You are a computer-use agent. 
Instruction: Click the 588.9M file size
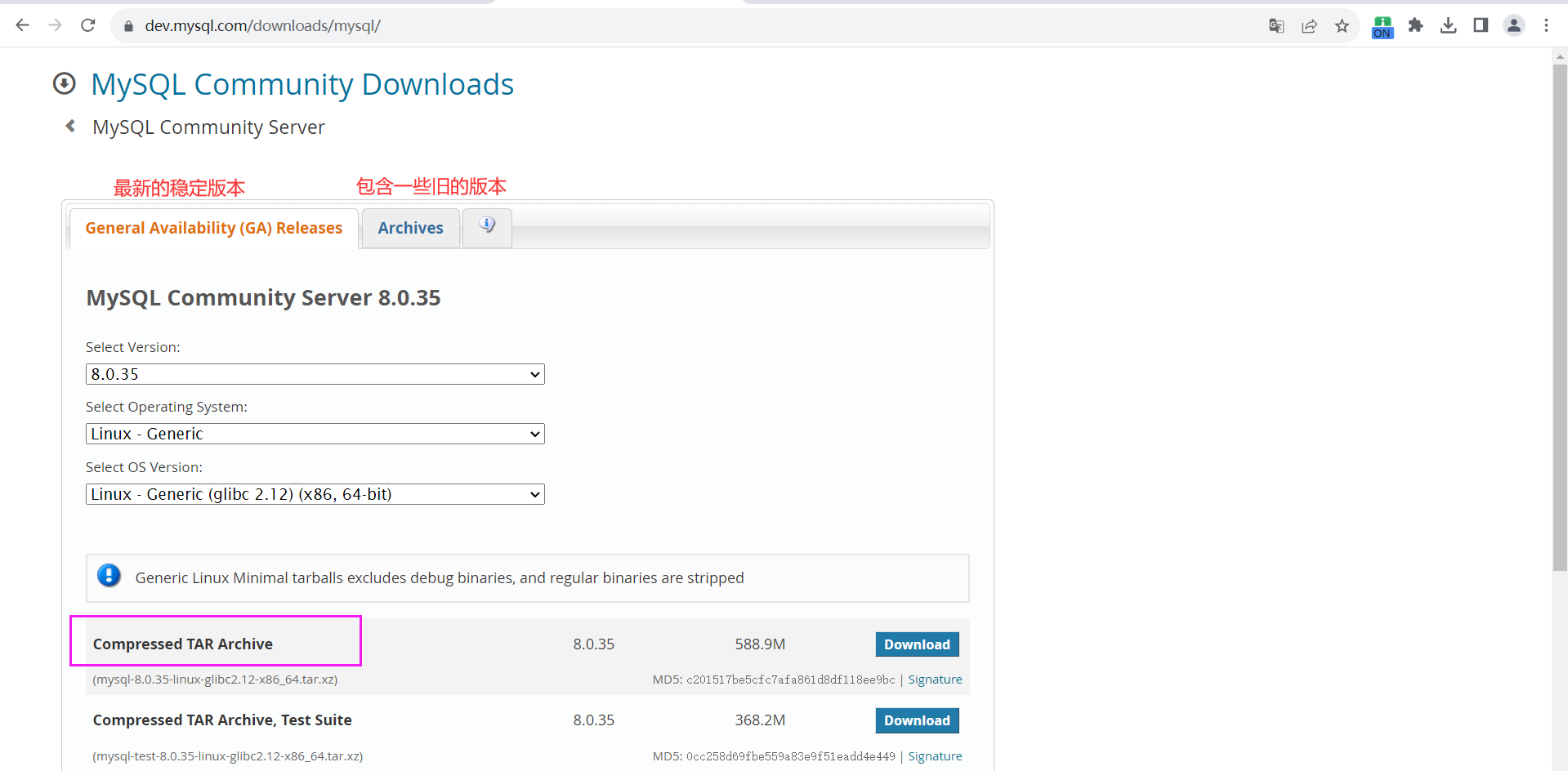pyautogui.click(x=760, y=644)
